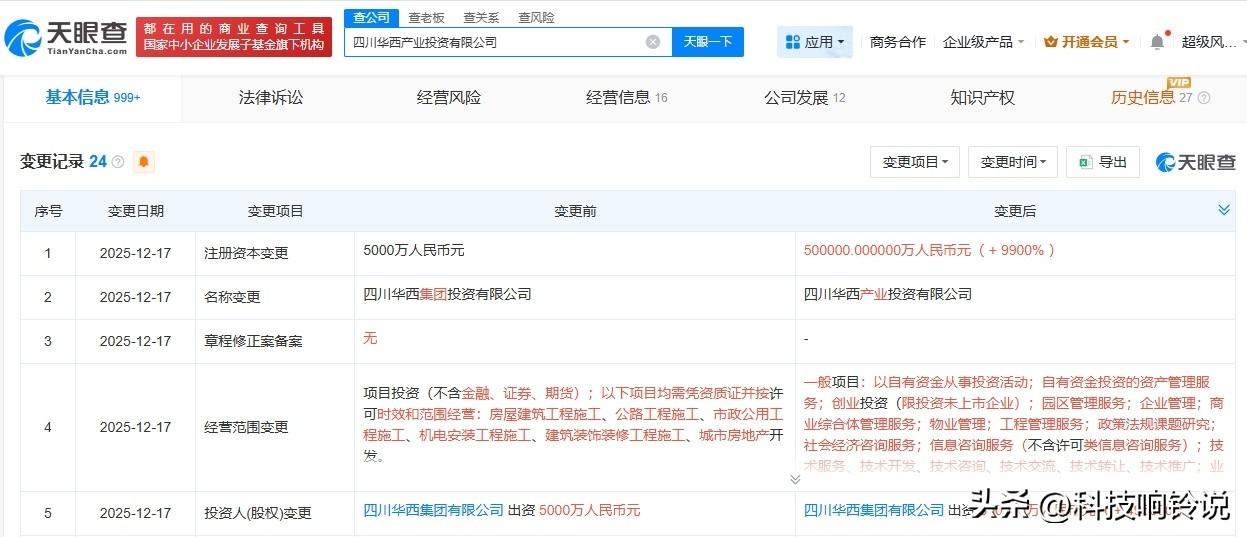Open 四川华西集团有限公司 link in 变更后 column
1247x537 pixels.
874,510
